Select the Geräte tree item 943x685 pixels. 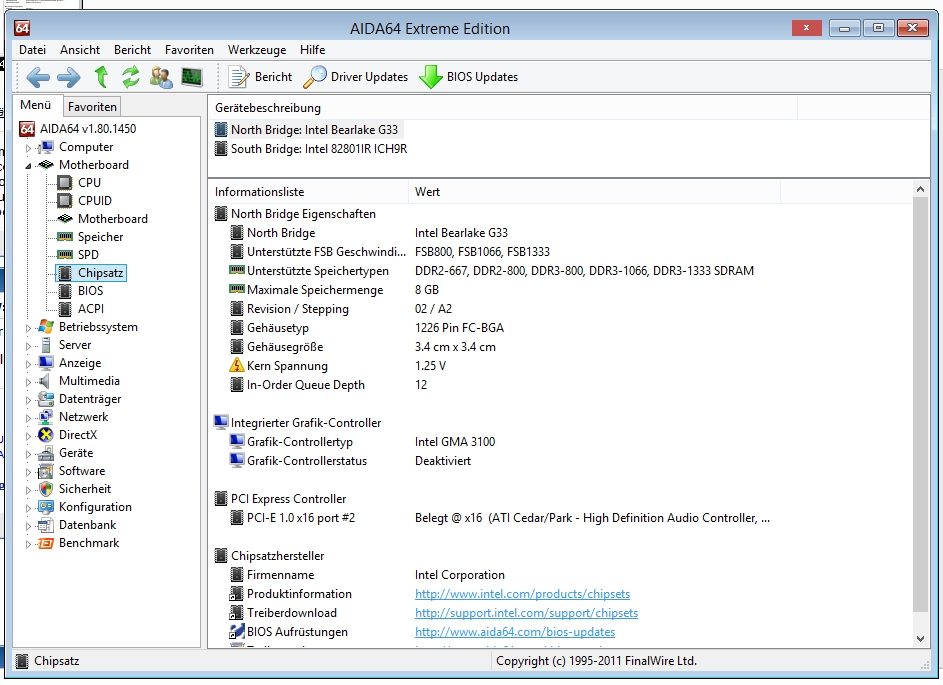76,453
